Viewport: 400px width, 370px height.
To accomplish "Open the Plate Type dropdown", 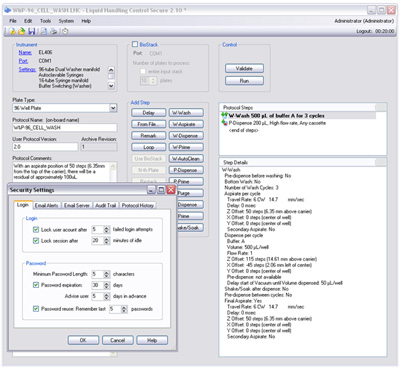I will tap(113, 108).
